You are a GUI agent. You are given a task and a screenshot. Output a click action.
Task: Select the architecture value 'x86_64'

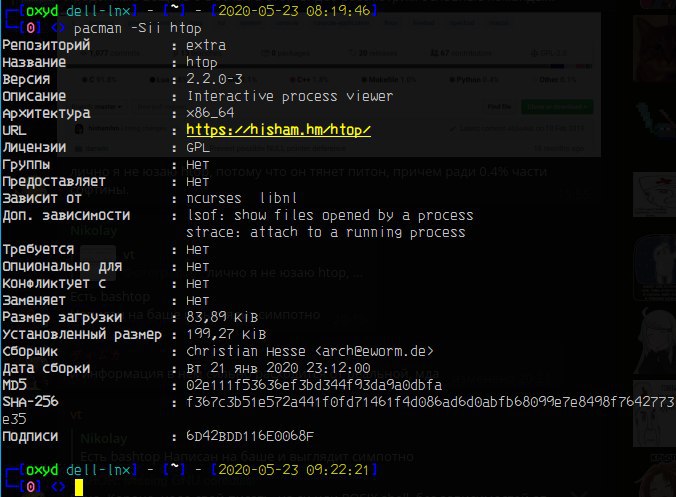coord(210,113)
